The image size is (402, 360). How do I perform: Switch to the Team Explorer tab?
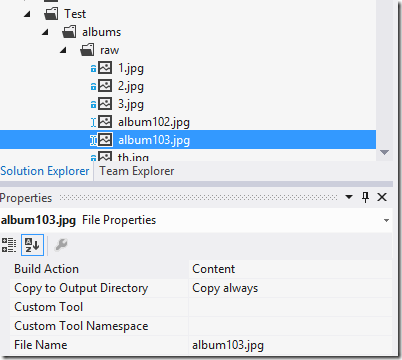[x=137, y=171]
